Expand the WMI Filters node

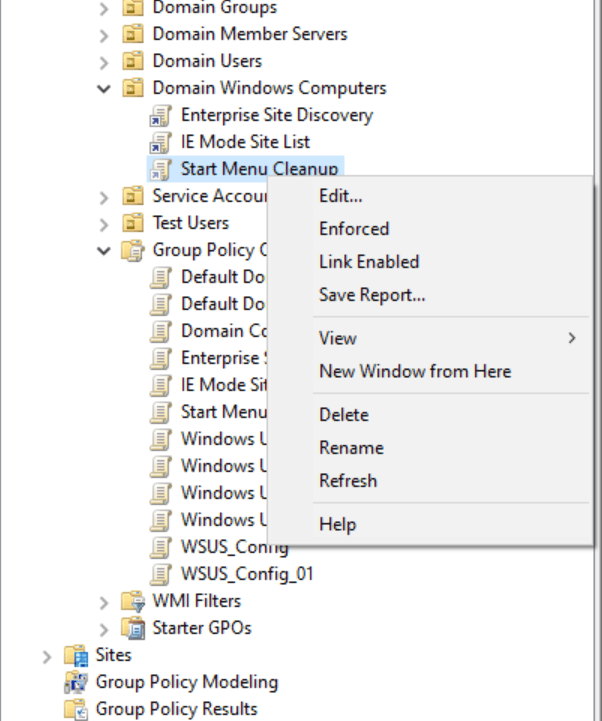coord(104,602)
